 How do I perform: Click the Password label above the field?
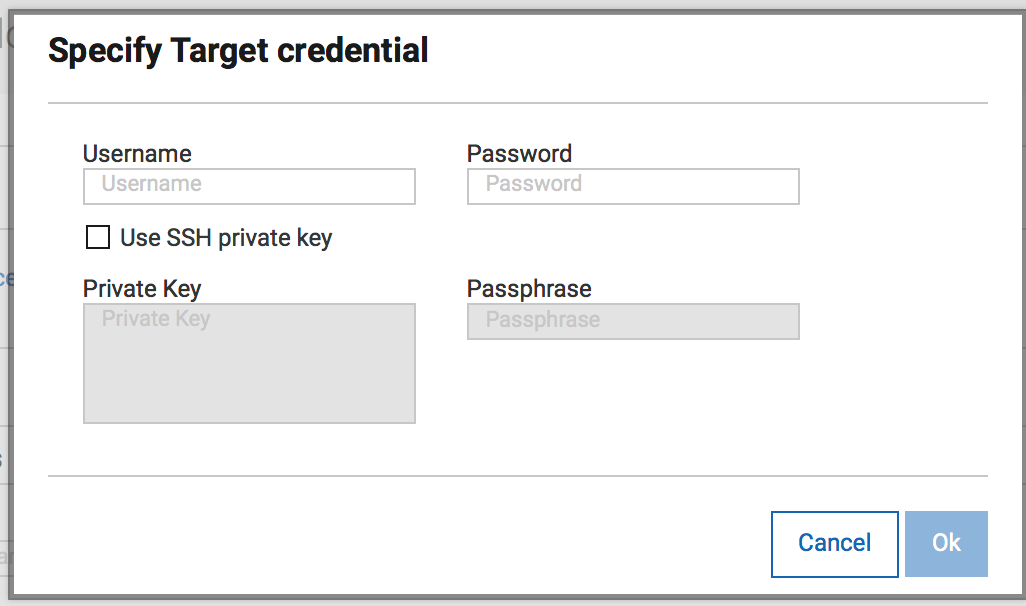[x=519, y=154]
